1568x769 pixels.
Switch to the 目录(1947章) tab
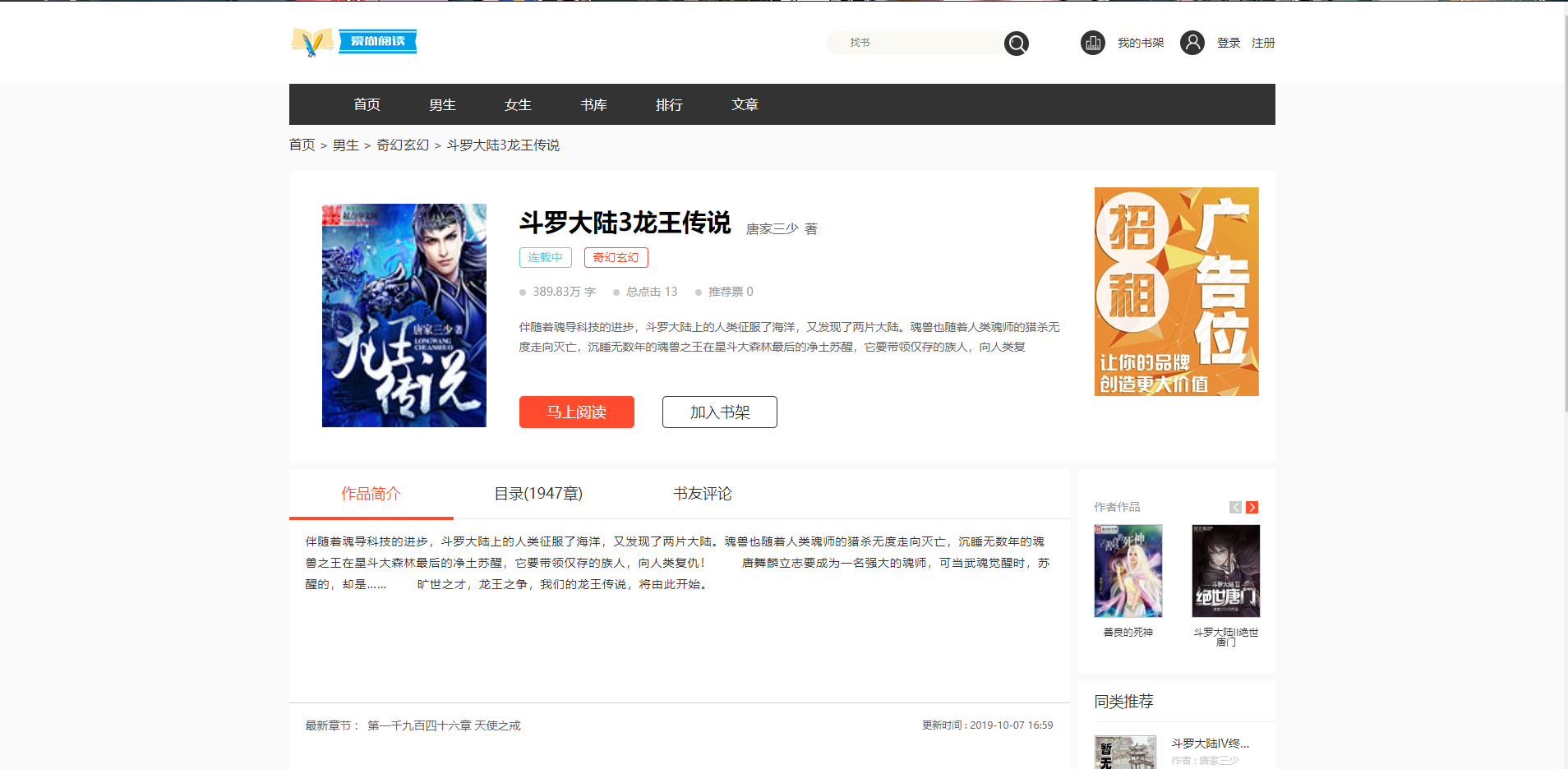pos(538,494)
